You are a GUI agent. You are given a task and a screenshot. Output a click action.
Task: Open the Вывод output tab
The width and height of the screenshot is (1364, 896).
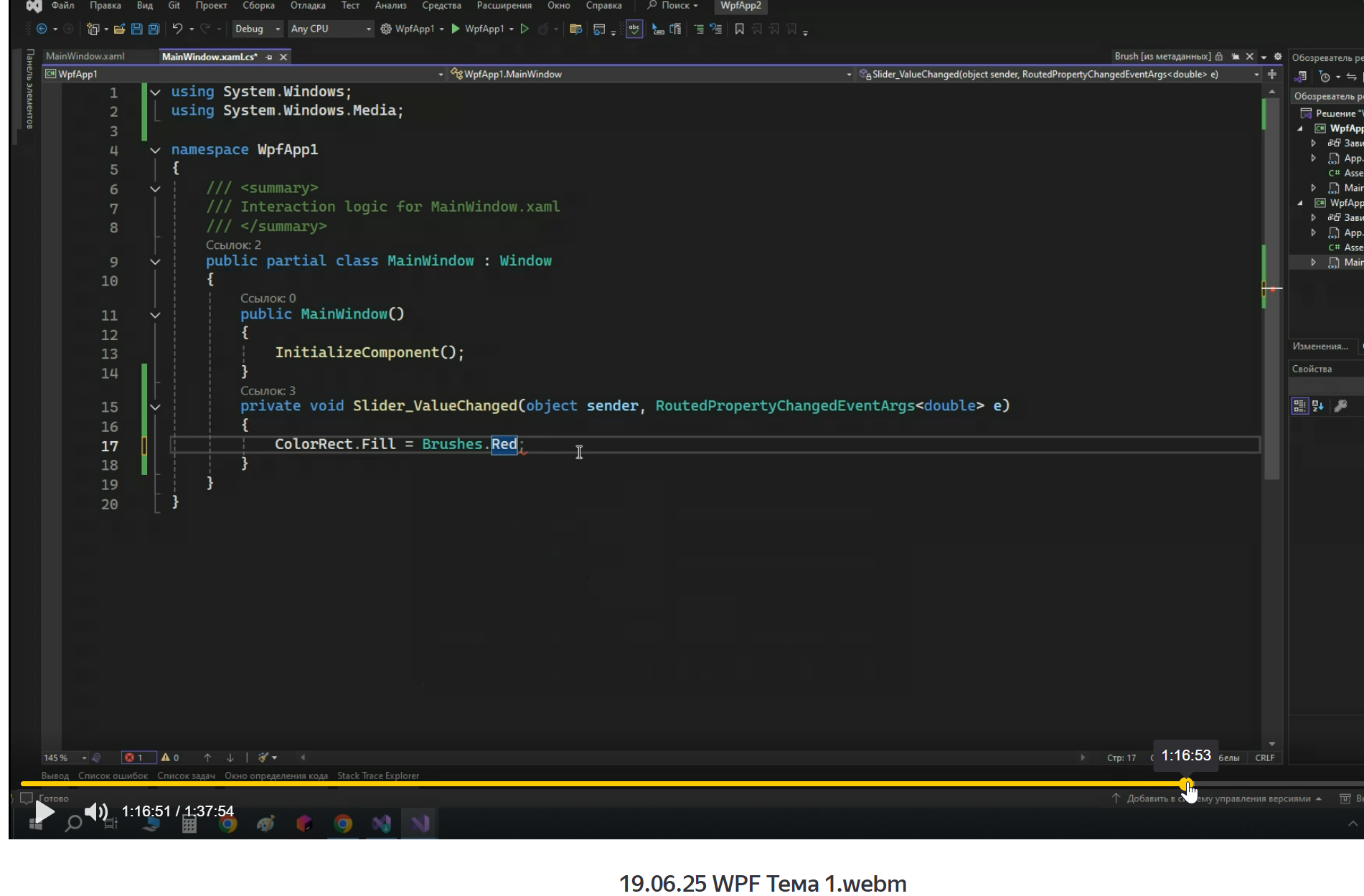[55, 775]
